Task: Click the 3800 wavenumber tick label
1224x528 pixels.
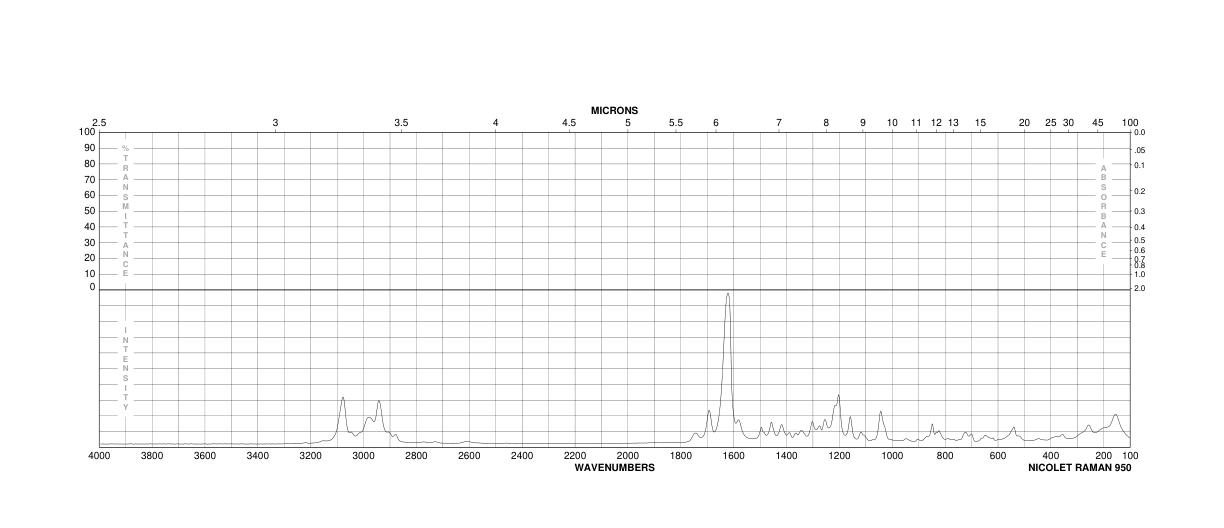Action: pyautogui.click(x=151, y=456)
